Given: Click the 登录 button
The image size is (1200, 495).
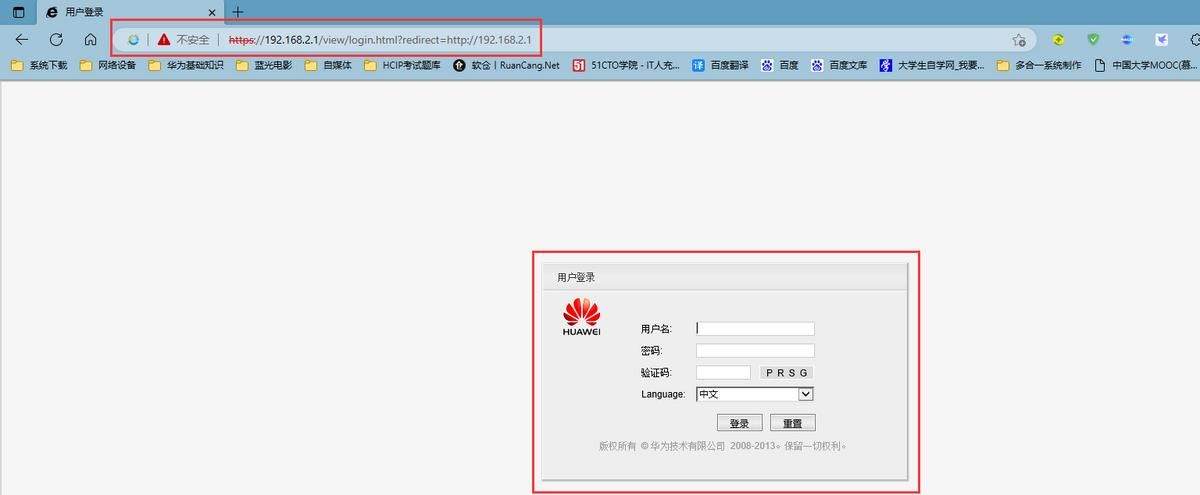Looking at the screenshot, I should (740, 423).
